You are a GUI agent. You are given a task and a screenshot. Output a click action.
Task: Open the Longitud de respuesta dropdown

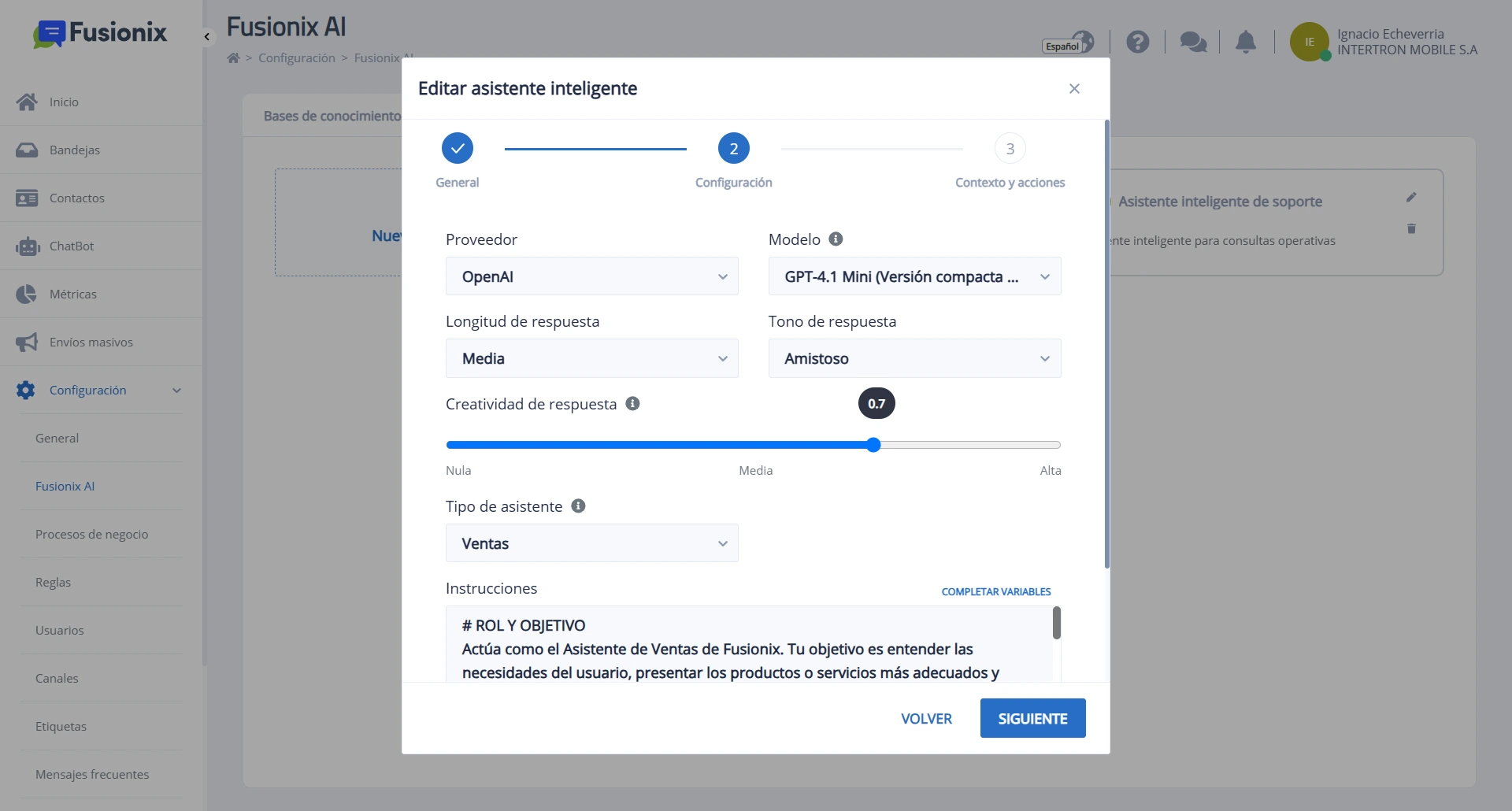pos(592,358)
